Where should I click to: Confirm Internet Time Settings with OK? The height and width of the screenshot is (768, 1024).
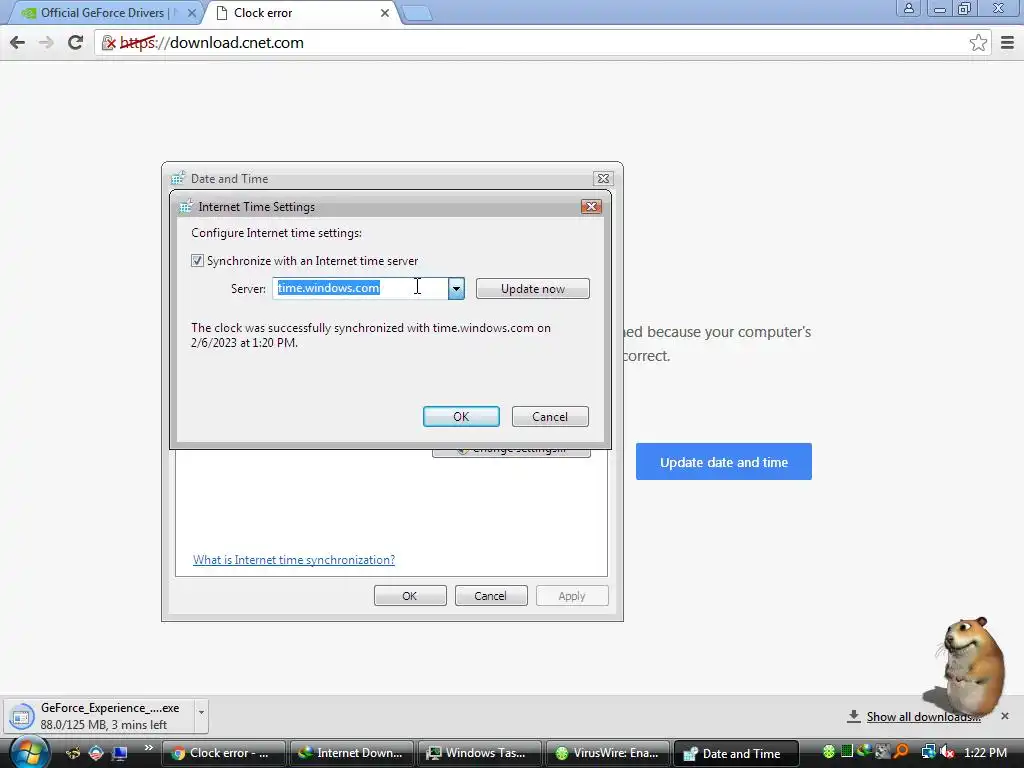[x=461, y=417]
